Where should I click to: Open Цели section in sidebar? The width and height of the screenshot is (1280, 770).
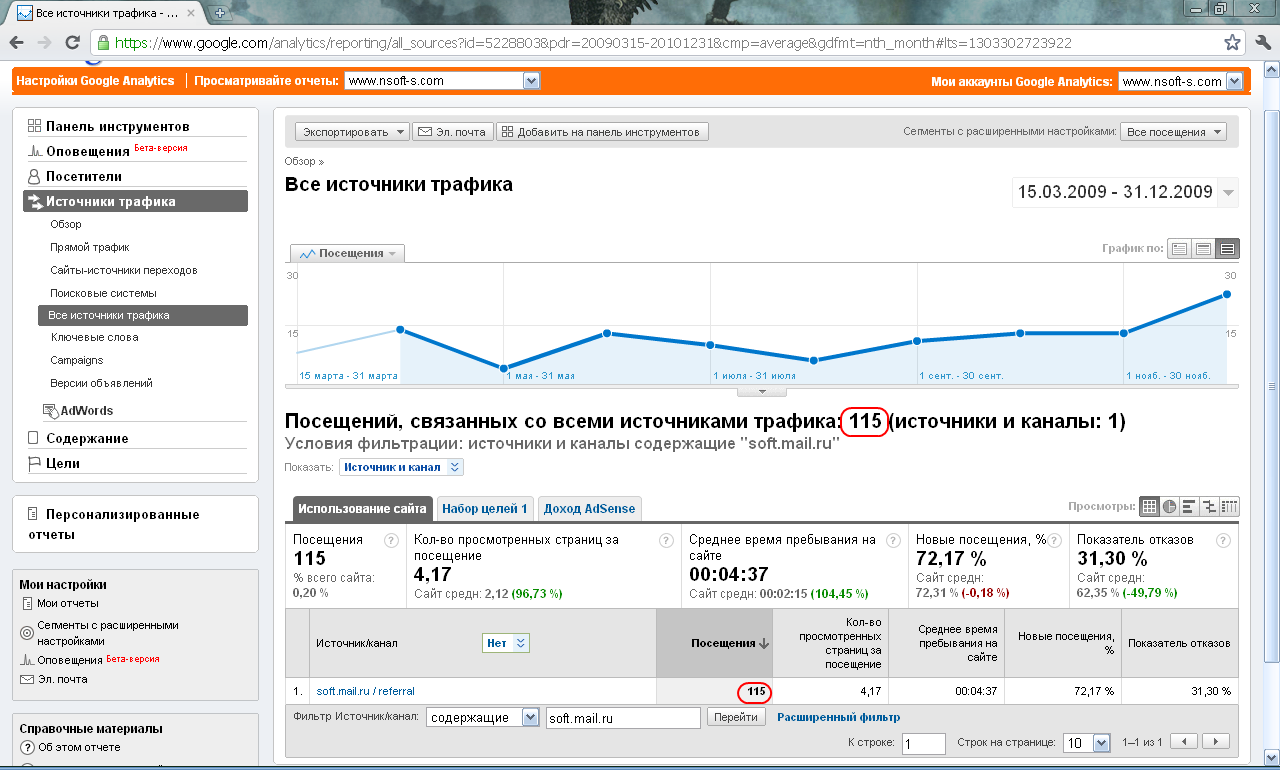[x=63, y=463]
